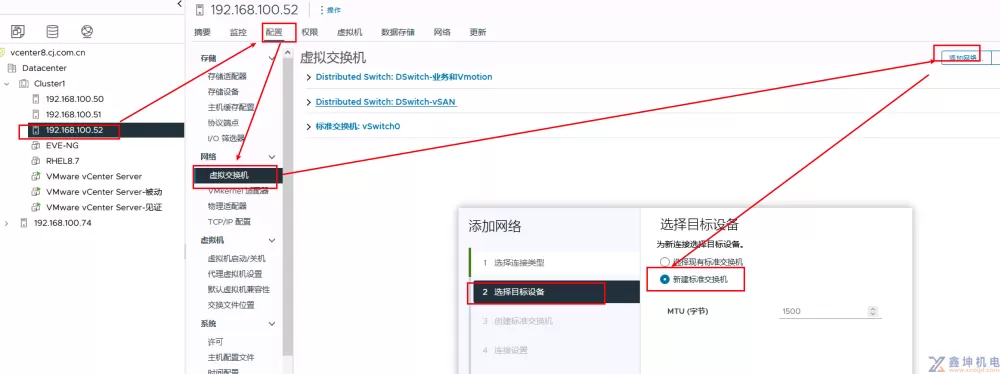Switch to the 配置 tab
Viewport: 1000px width, 374px height.
point(274,33)
